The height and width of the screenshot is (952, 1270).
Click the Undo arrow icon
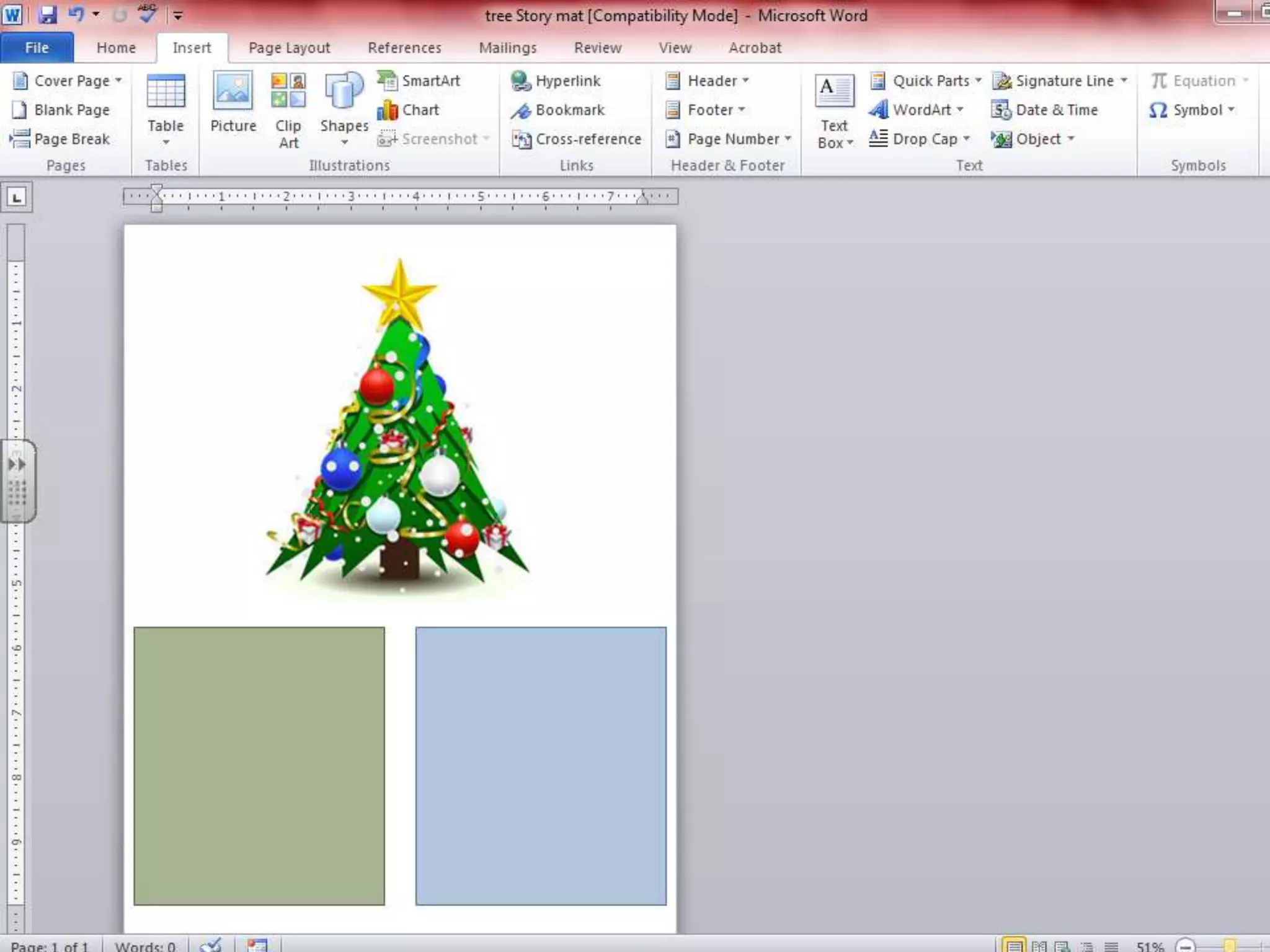(76, 14)
